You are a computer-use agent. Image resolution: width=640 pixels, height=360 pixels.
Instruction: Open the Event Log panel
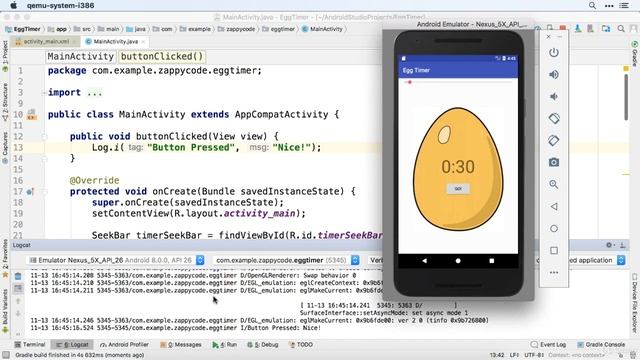(x=548, y=344)
